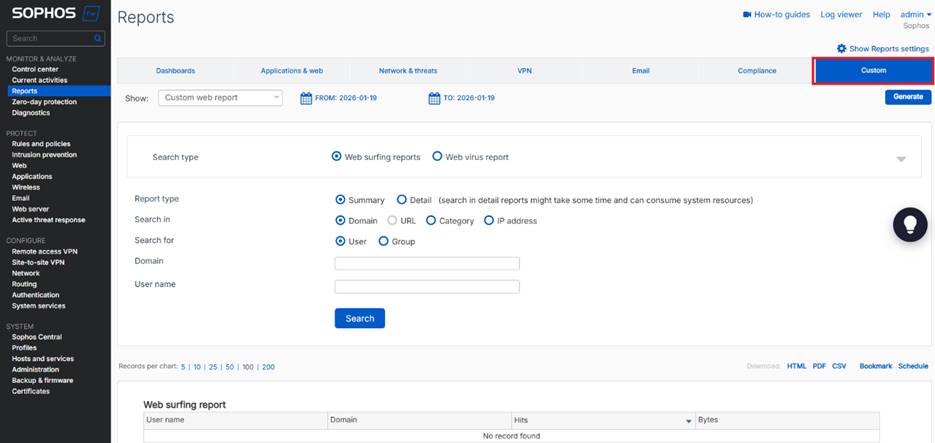Collapse the Search type panel arrow

(x=900, y=159)
